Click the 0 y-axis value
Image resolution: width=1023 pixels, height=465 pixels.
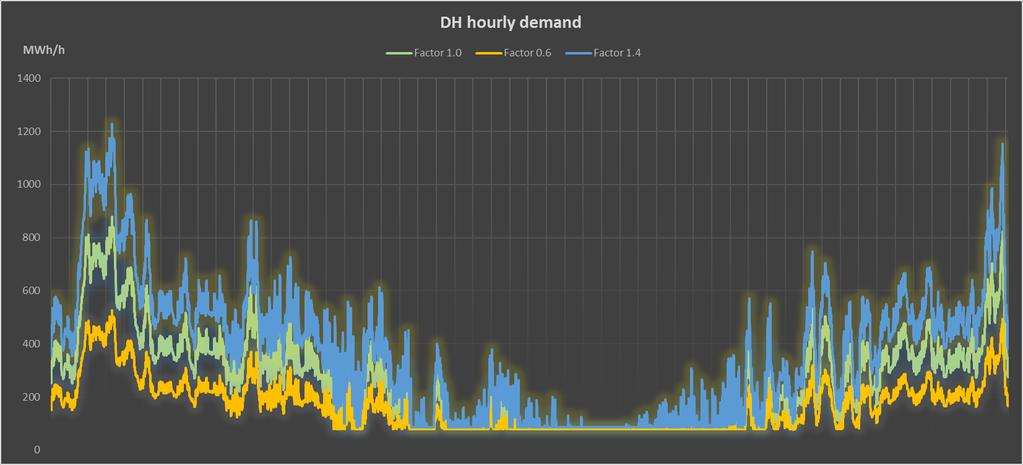(38, 450)
